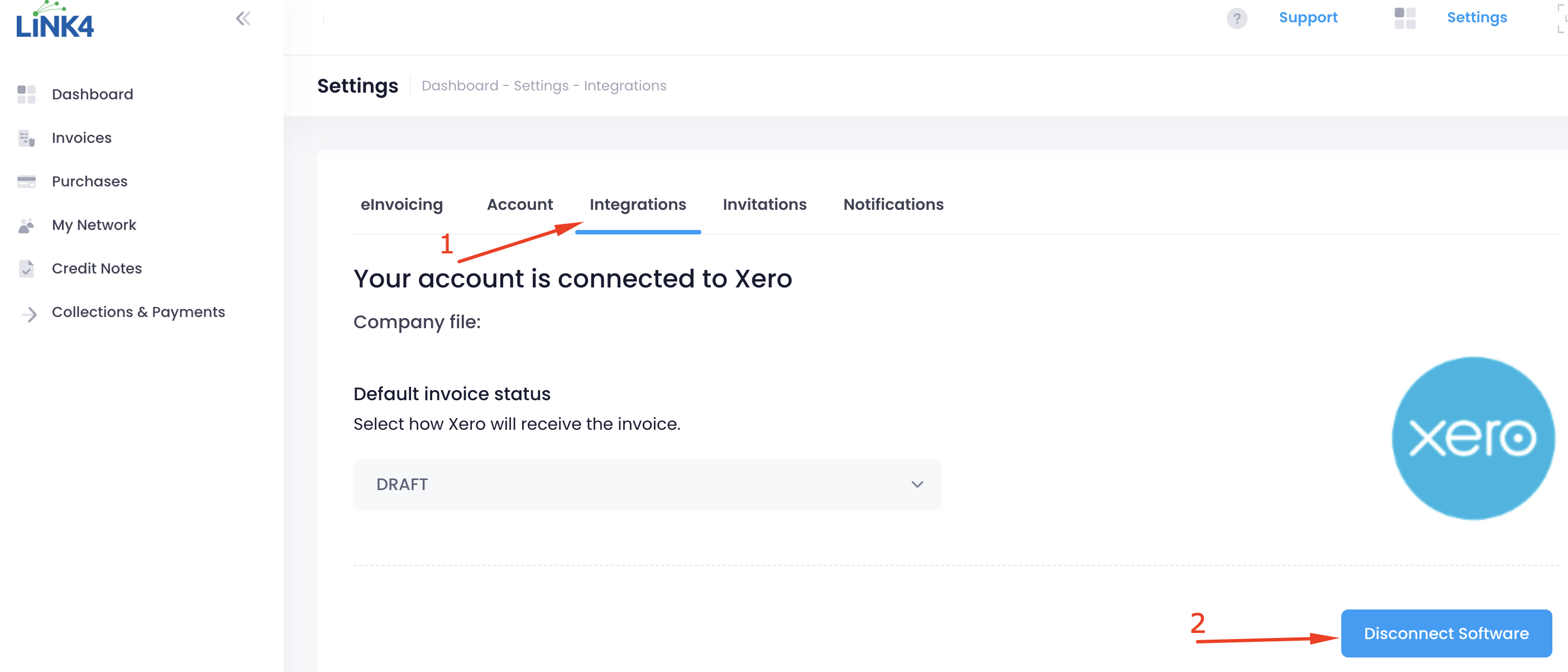Open Invoices in the sidebar
Screen dimensions: 1568x672
point(82,138)
